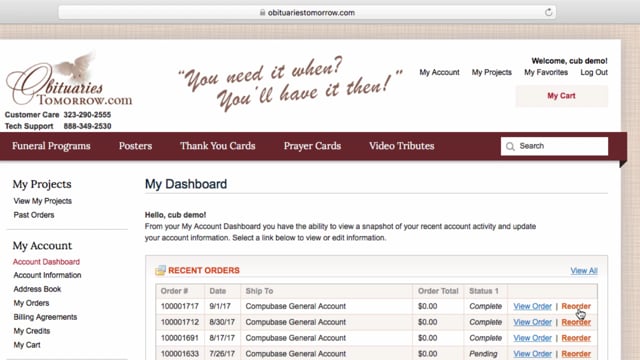Click the Order Total column header
This screenshot has height=360, width=640.
coord(438,291)
